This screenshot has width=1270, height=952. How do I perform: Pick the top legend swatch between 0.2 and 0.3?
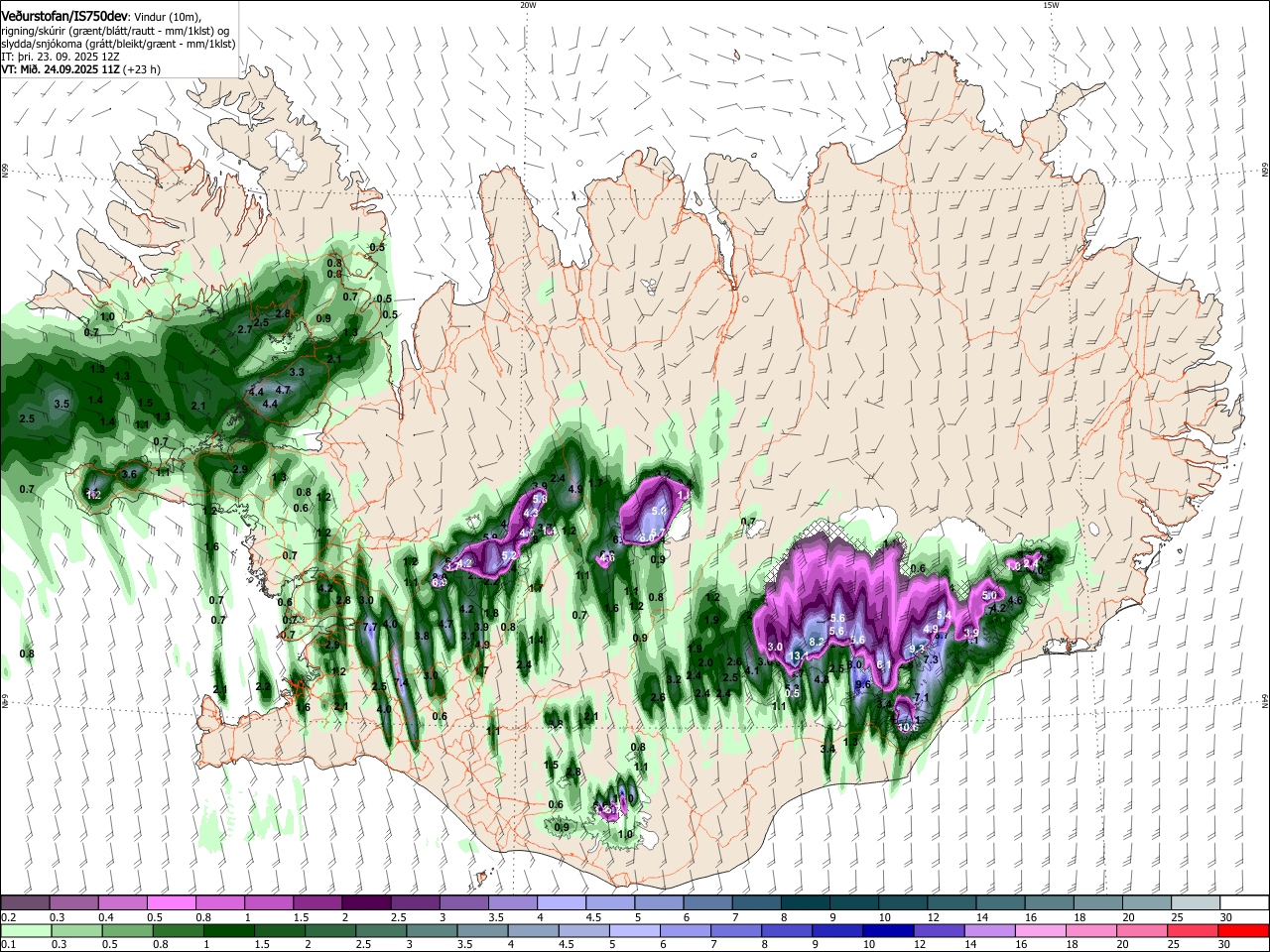25,903
